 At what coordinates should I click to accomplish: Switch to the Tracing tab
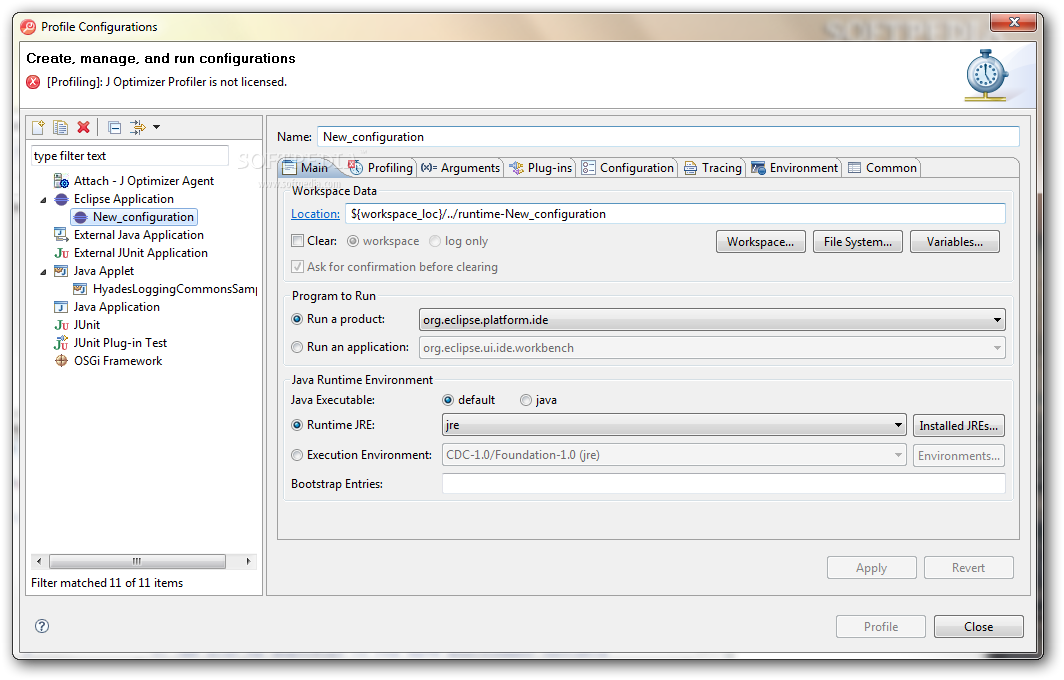click(x=712, y=168)
